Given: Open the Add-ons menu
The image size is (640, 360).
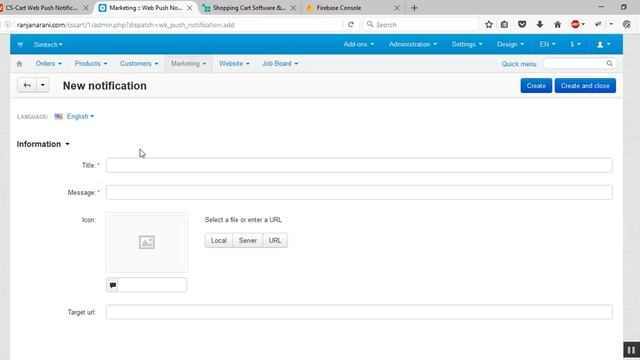Looking at the screenshot, I should pos(358,44).
